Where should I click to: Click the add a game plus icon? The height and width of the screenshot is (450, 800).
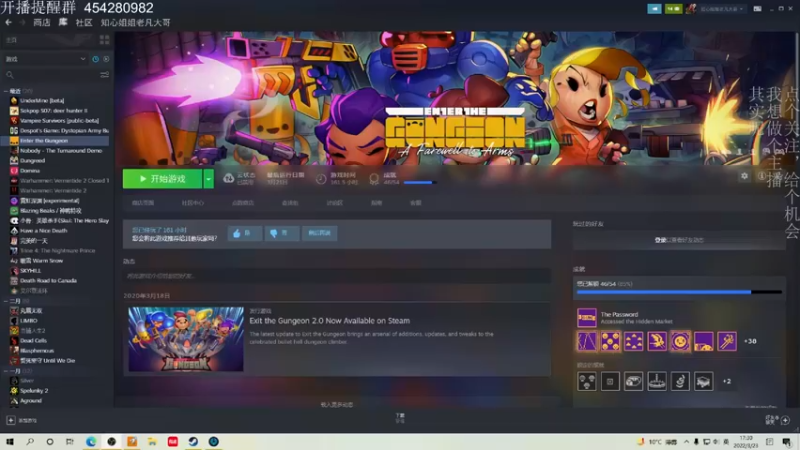click(x=11, y=420)
